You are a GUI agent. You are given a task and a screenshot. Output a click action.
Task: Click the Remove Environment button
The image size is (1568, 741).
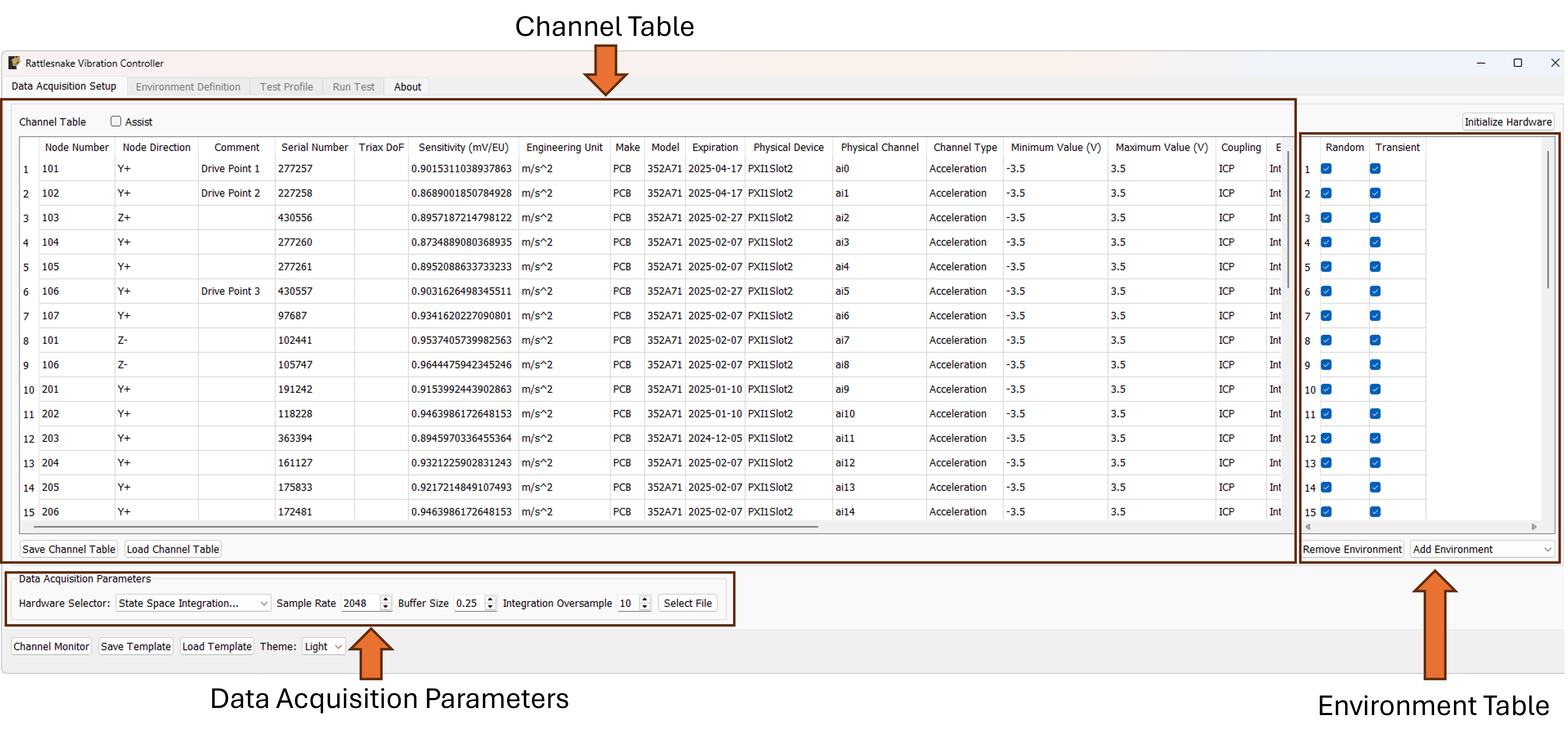tap(1353, 550)
